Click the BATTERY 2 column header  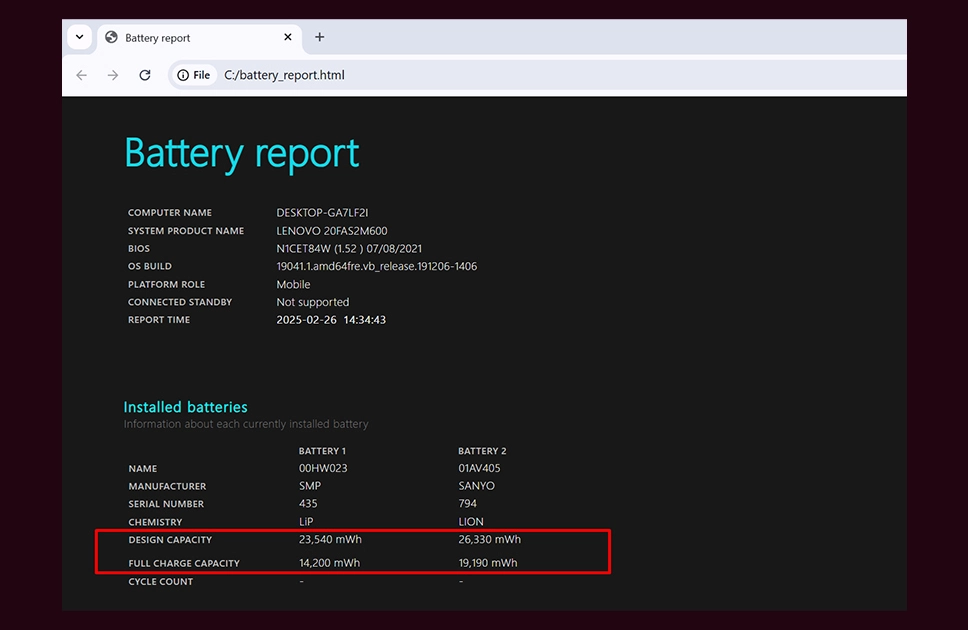(x=482, y=451)
